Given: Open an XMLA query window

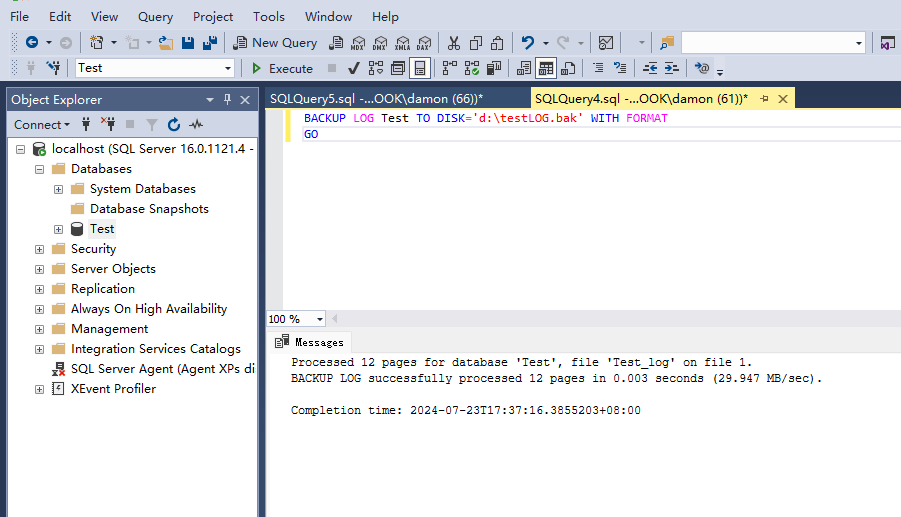Looking at the screenshot, I should click(402, 43).
